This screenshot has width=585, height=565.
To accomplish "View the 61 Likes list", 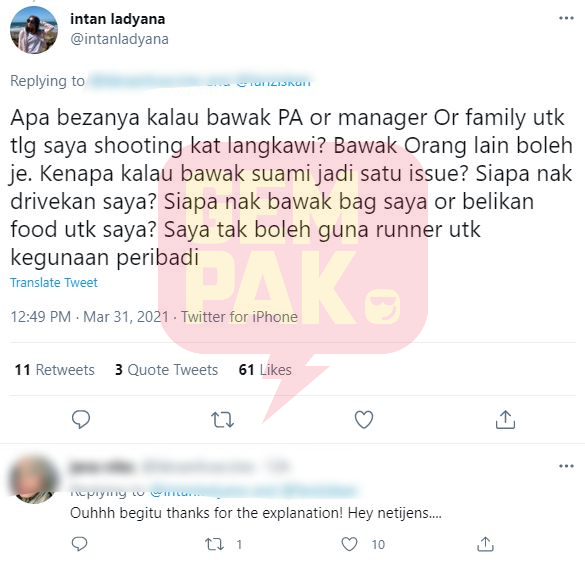I will point(265,370).
